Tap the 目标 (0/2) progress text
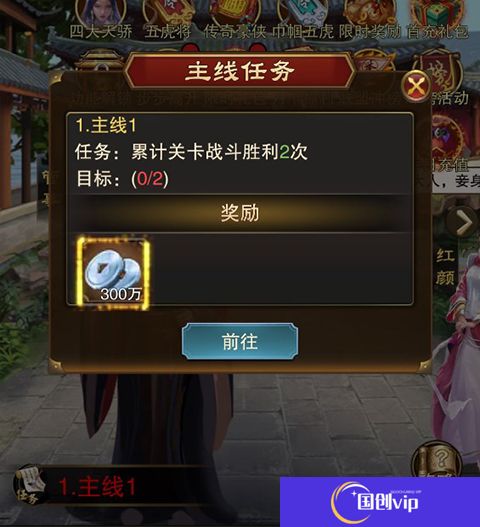This screenshot has width=480, height=527. [x=122, y=178]
